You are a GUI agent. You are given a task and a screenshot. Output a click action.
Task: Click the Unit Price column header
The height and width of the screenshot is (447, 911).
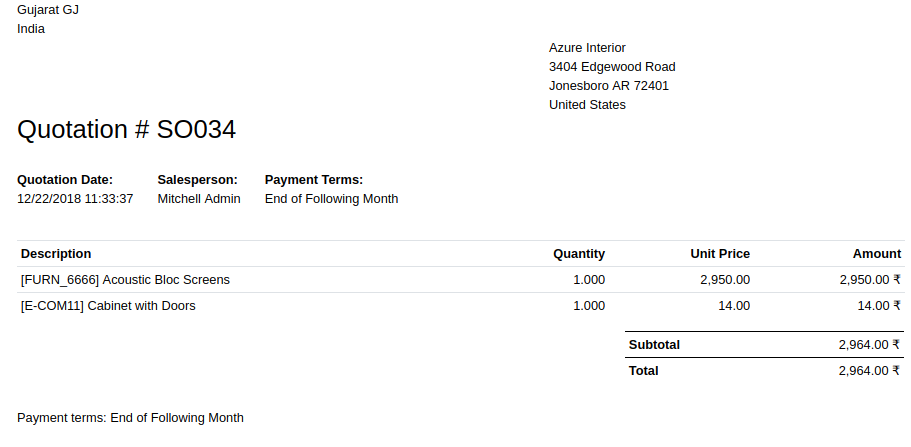click(x=720, y=253)
